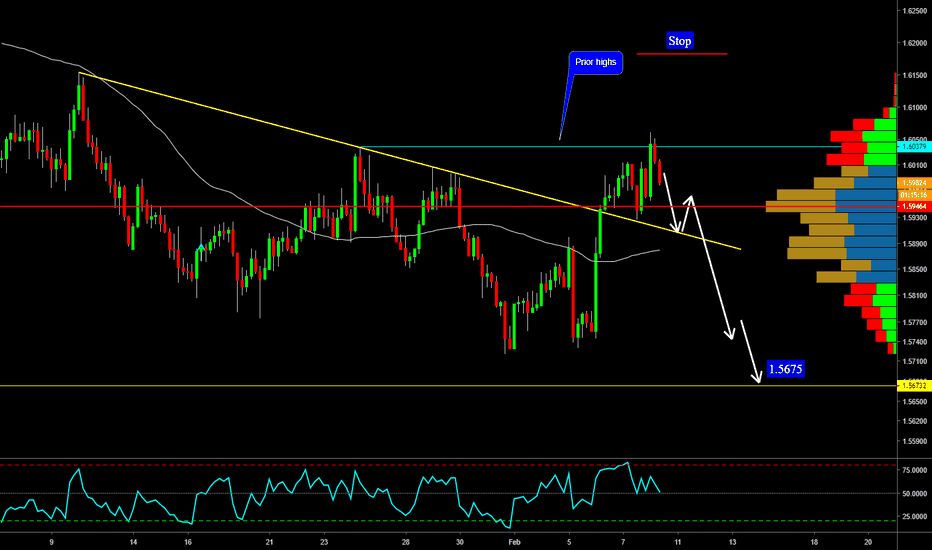Click the 50.0000 RSI scale label

915,494
